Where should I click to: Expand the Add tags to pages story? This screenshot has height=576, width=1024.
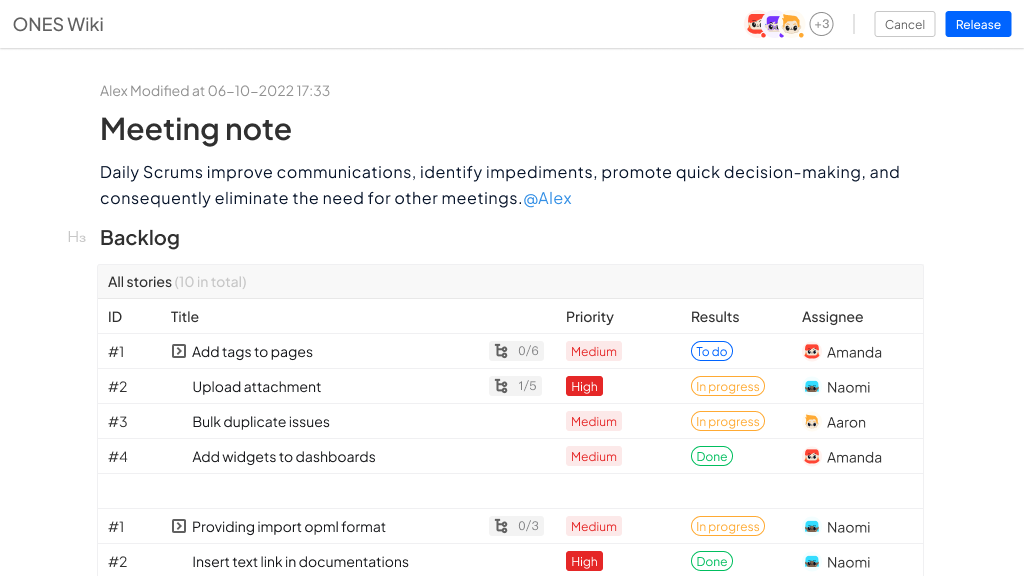pos(178,351)
